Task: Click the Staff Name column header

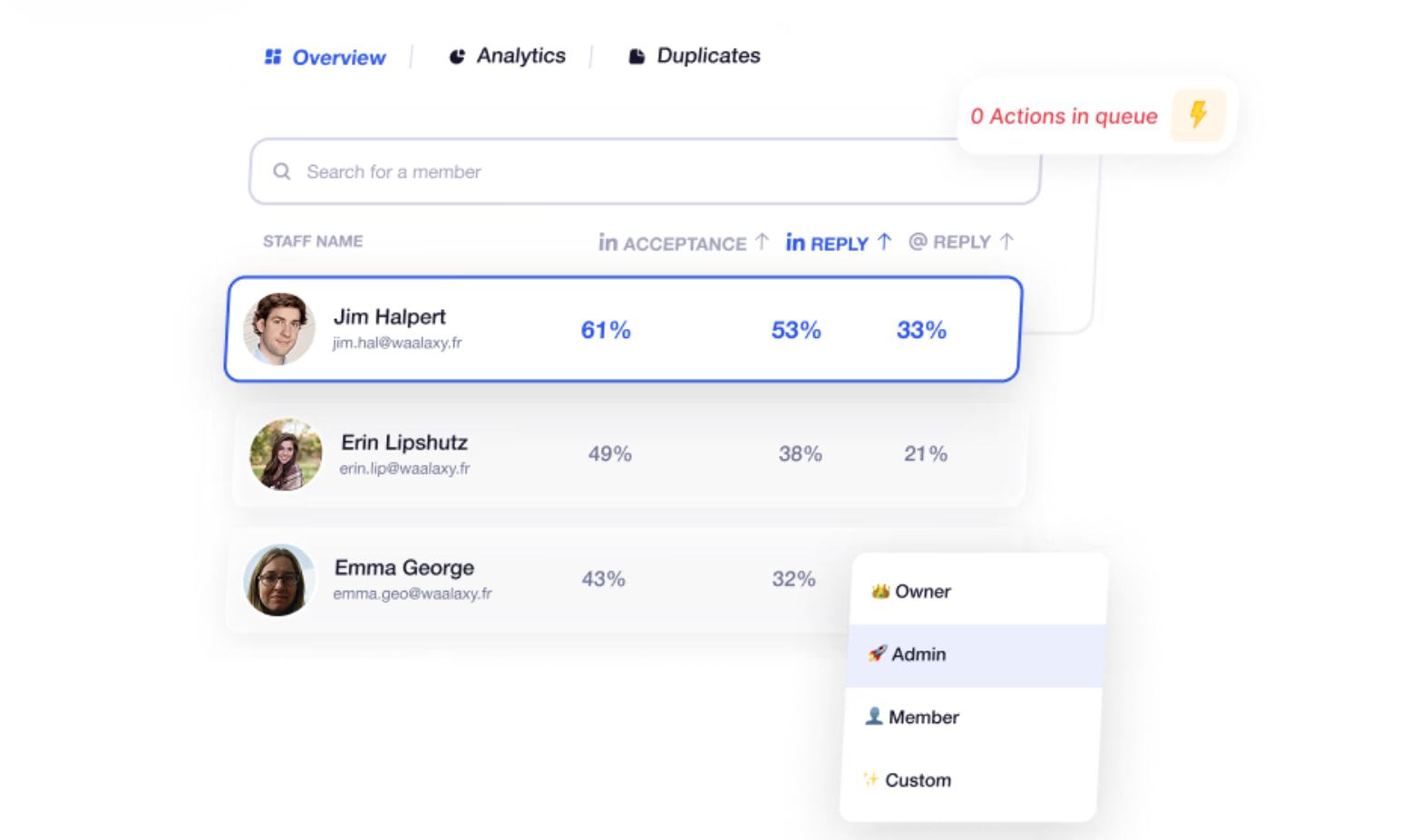Action: point(313,241)
